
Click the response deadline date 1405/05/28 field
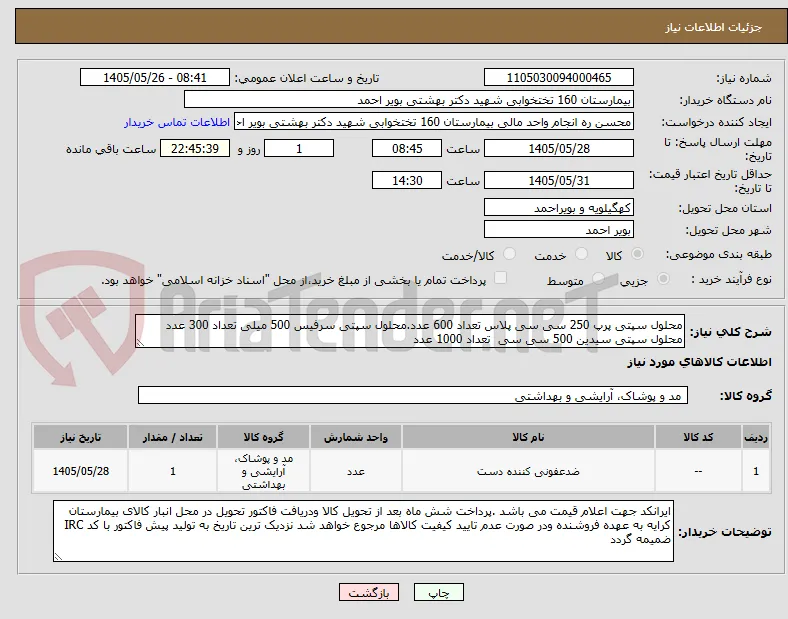point(558,148)
